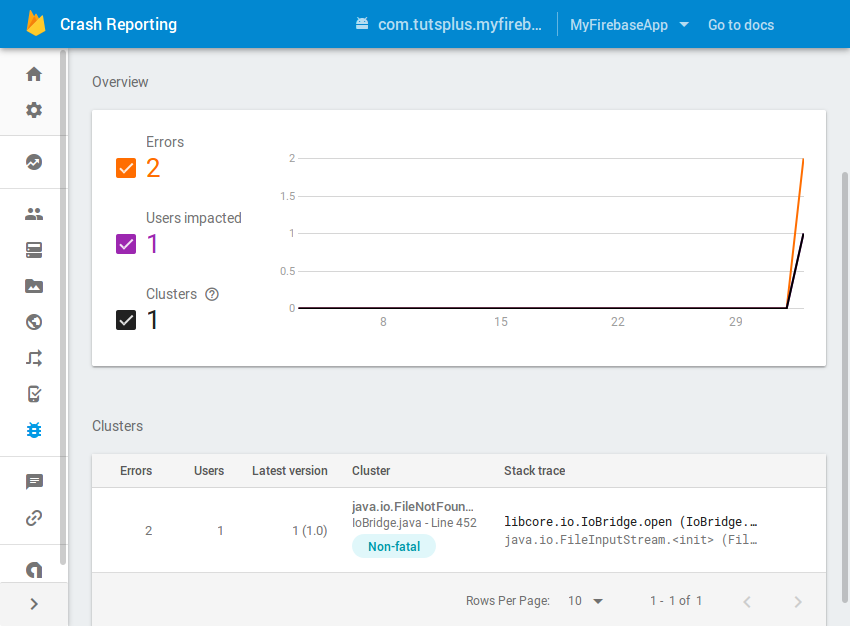This screenshot has width=850, height=626.
Task: Click Go to docs link
Action: click(740, 25)
